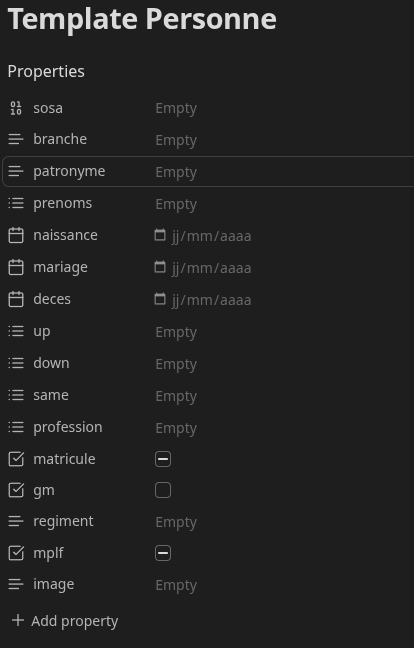Viewport: 414px width, 648px height.
Task: Click the date type icon beside deces
Action: 16,299
